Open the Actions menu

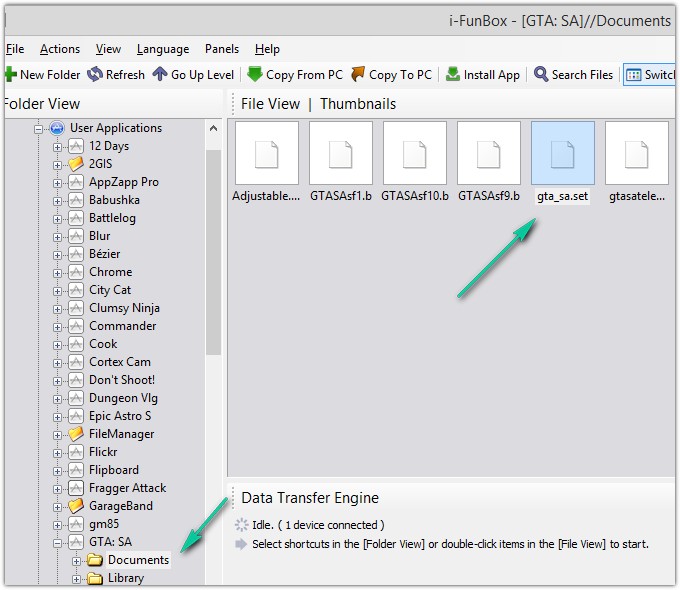pyautogui.click(x=60, y=49)
